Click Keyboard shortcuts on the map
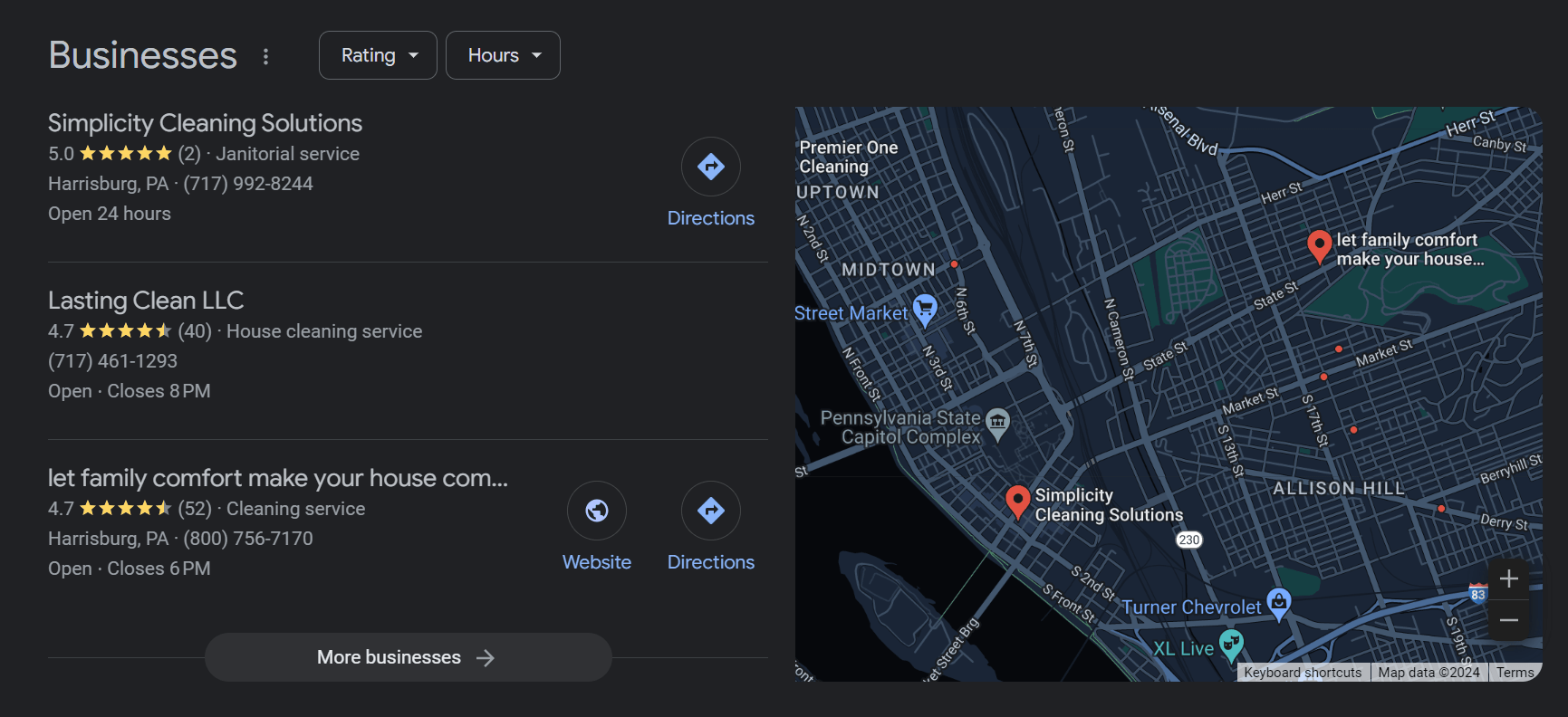 coord(1303,673)
